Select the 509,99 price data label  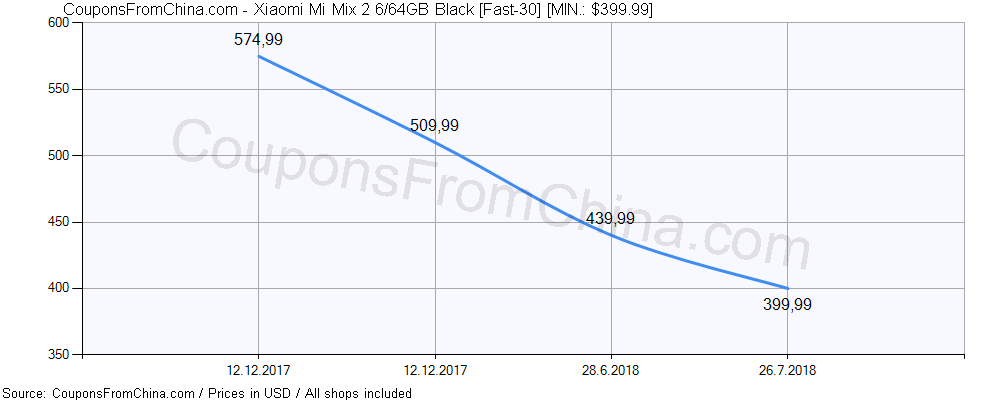[x=434, y=126]
